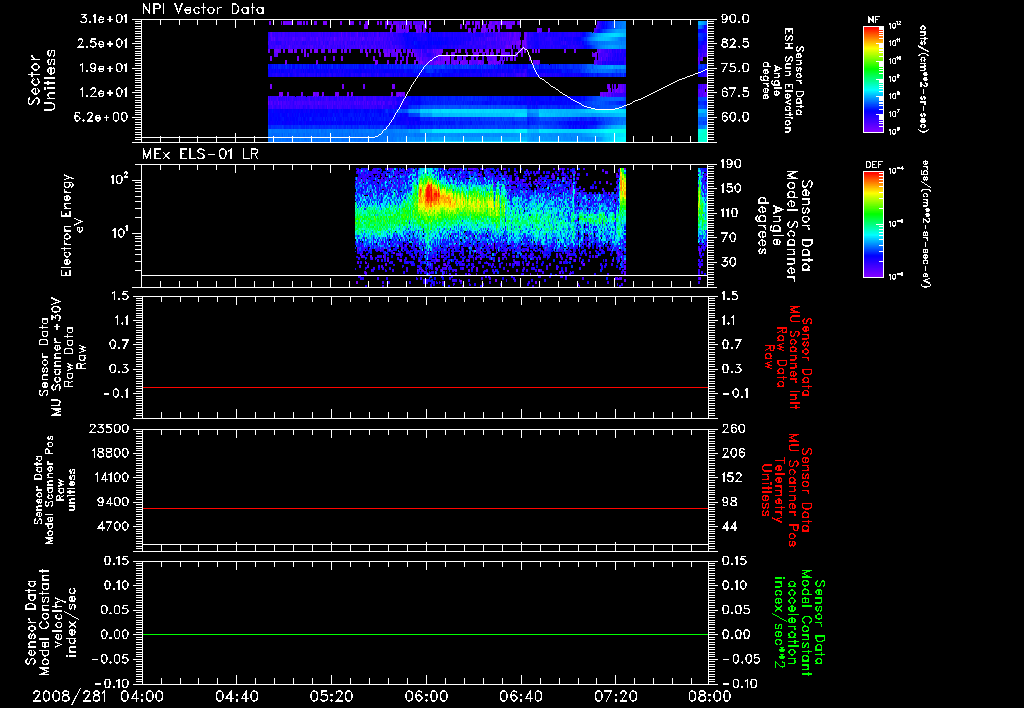The height and width of the screenshot is (708, 1024).
Task: Click the "1.2e+01" sector axis value
Action: click(104, 93)
